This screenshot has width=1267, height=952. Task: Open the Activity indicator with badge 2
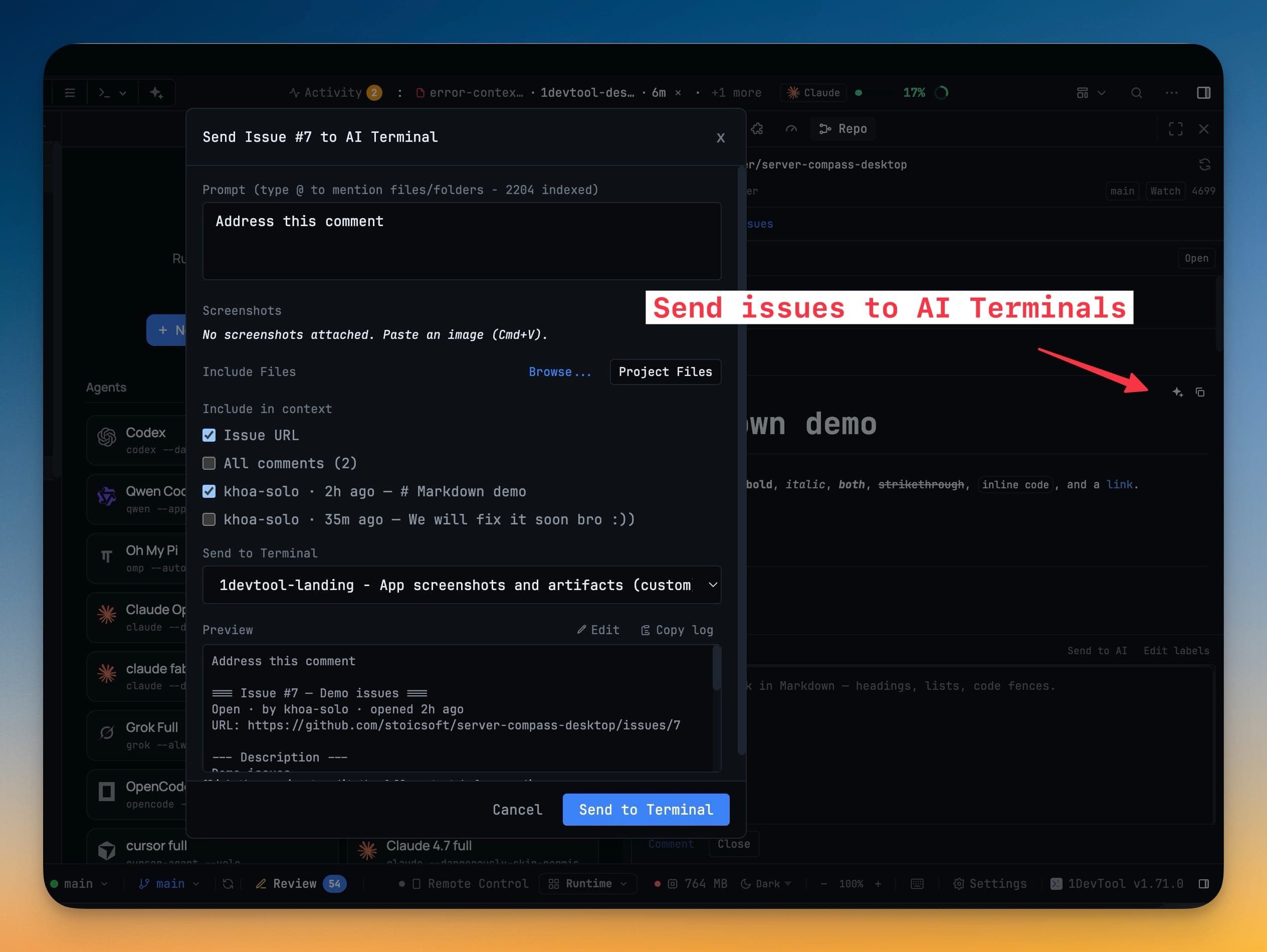(x=336, y=93)
